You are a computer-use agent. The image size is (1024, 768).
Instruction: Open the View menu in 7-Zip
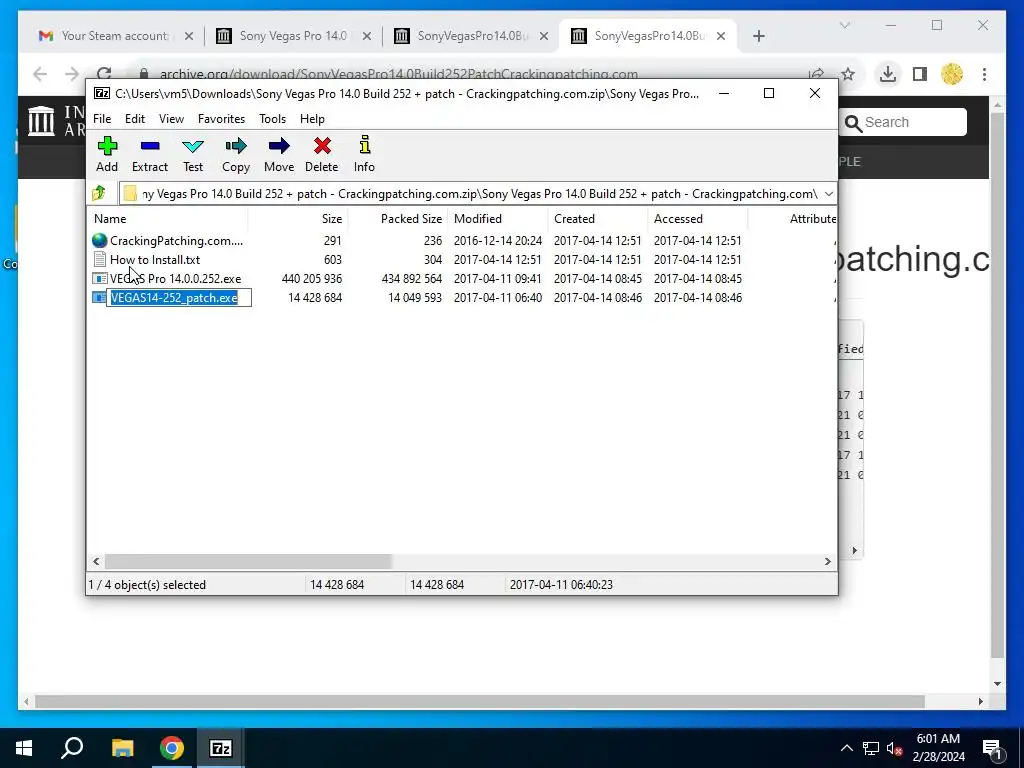pos(171,119)
